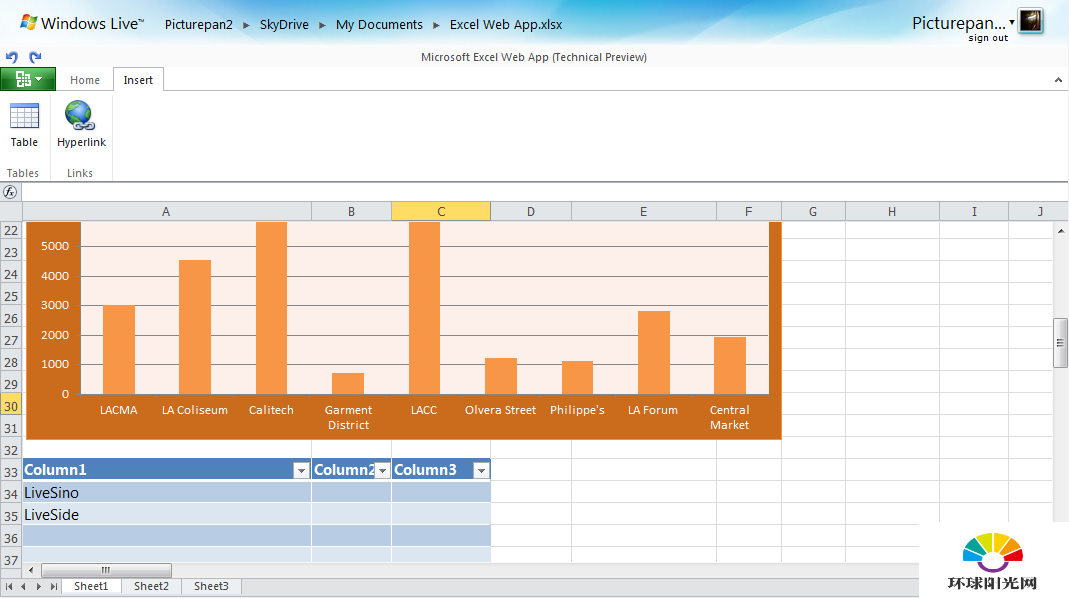Viewport: 1069px width, 599px height.
Task: Click the Undo arrow icon
Action: click(x=12, y=57)
